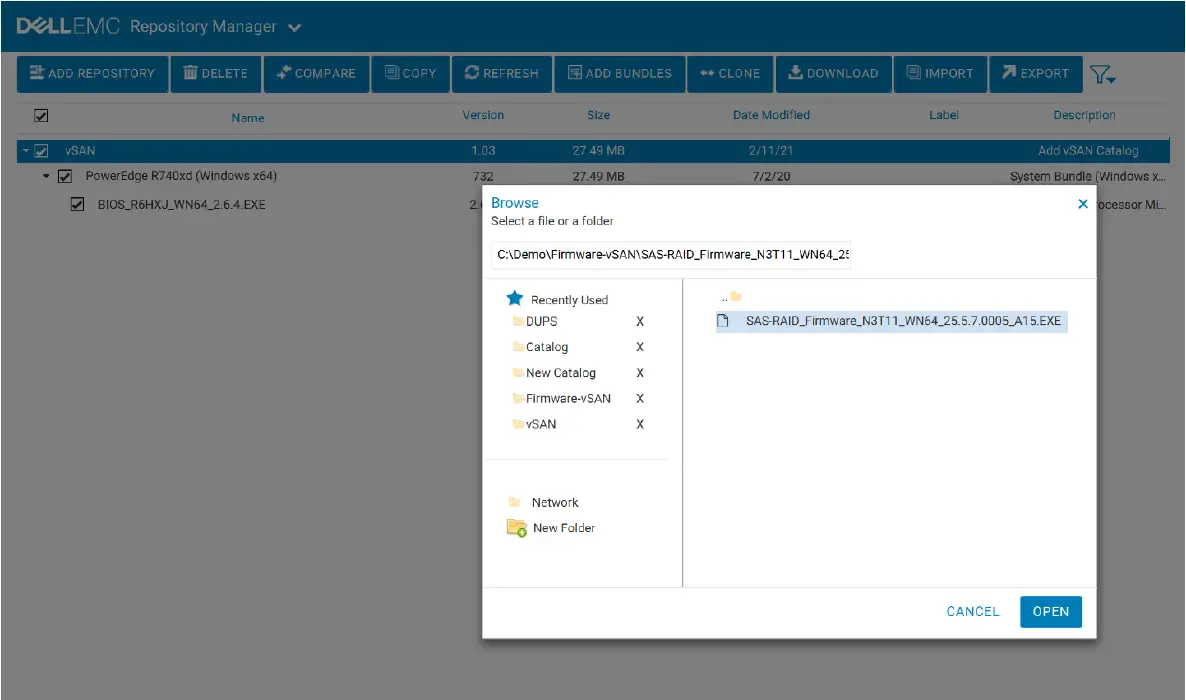The width and height of the screenshot is (1186, 700).
Task: Click the Delete trash button
Action: point(216,73)
